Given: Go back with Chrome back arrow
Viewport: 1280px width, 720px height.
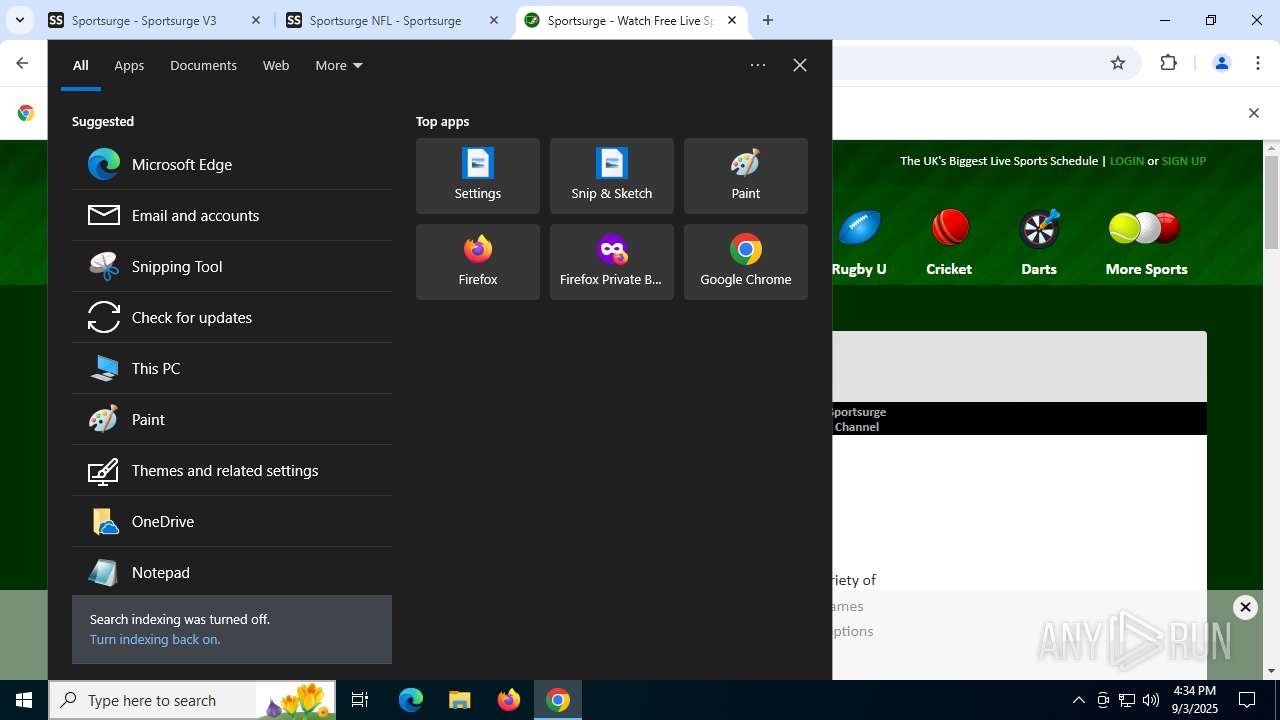Looking at the screenshot, I should [x=22, y=63].
